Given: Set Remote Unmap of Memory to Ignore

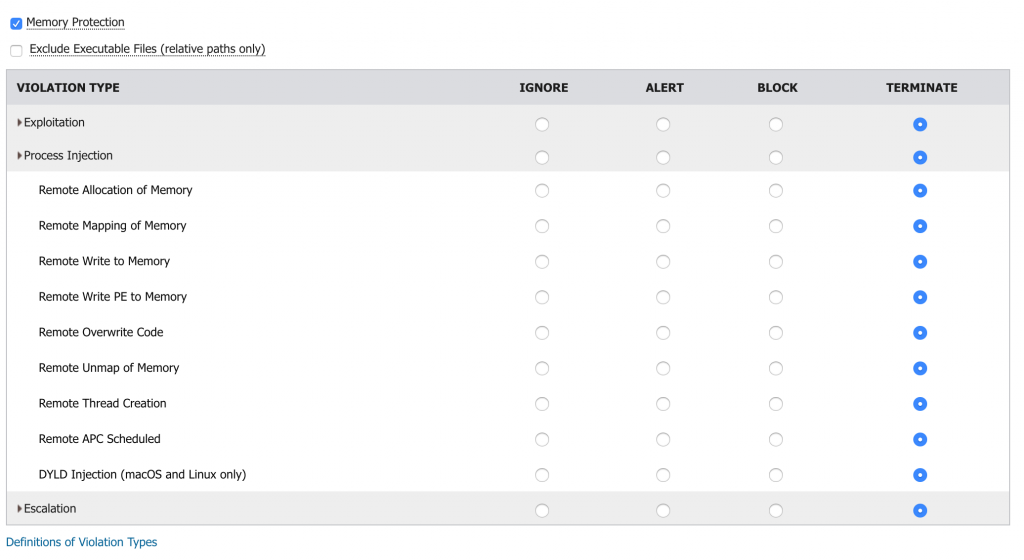Looking at the screenshot, I should click(542, 368).
